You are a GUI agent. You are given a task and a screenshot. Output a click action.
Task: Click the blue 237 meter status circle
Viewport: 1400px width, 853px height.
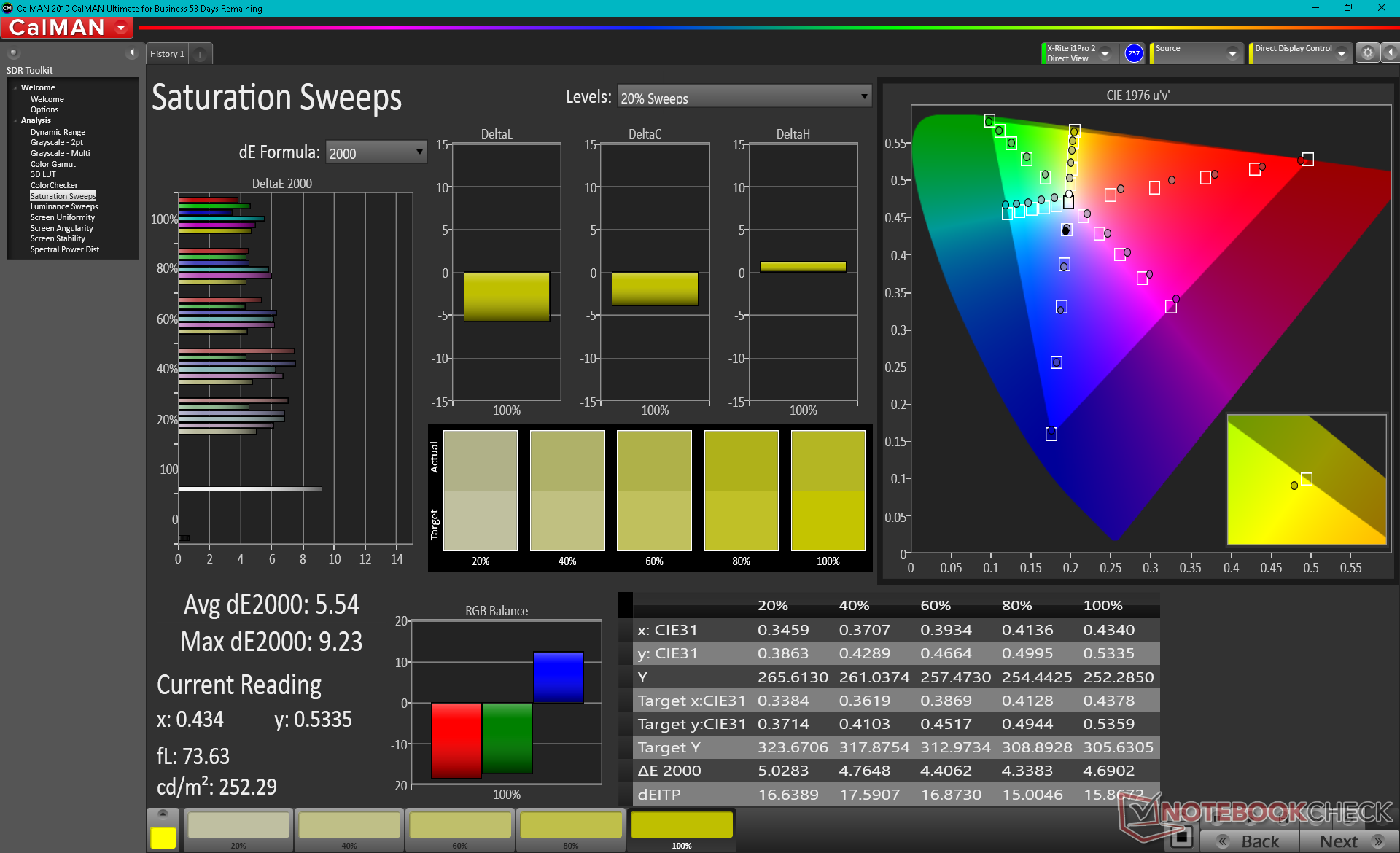(1134, 52)
